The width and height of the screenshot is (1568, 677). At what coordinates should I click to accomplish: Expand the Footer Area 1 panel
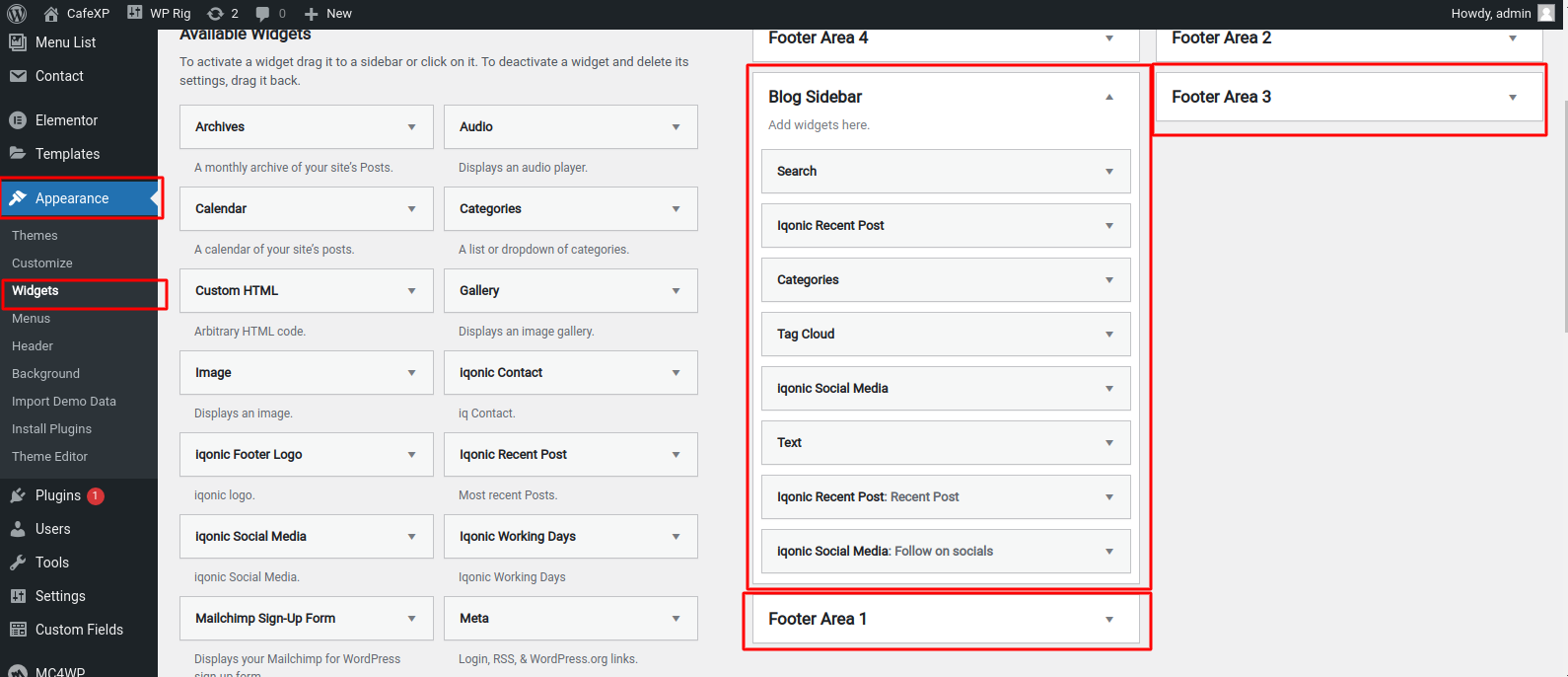(1109, 620)
